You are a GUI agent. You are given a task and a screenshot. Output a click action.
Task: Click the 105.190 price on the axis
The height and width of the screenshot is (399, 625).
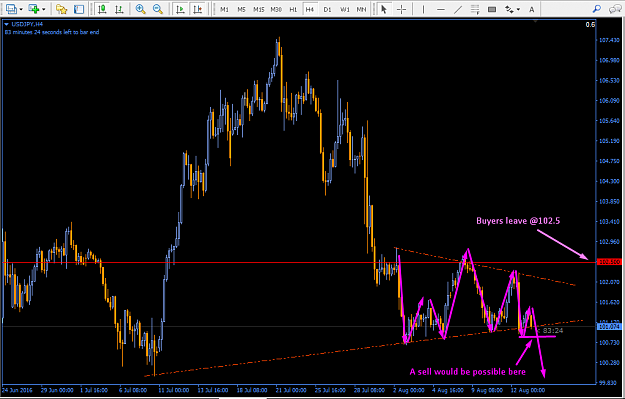(609, 141)
